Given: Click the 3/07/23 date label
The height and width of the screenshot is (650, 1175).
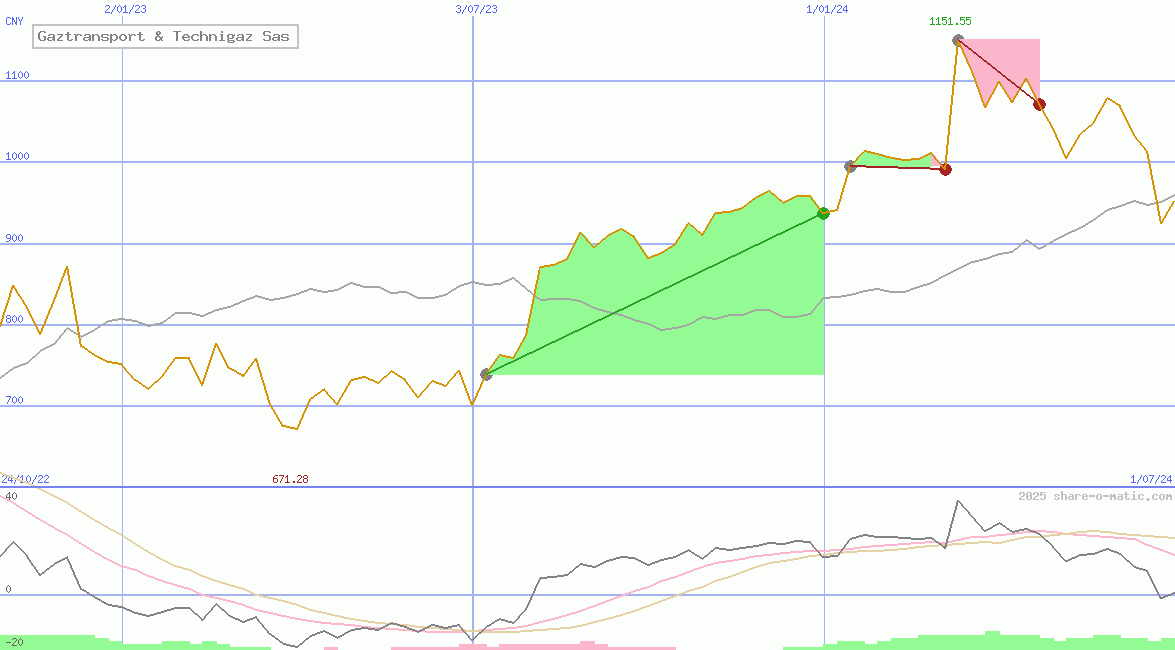Looking at the screenshot, I should (476, 9).
